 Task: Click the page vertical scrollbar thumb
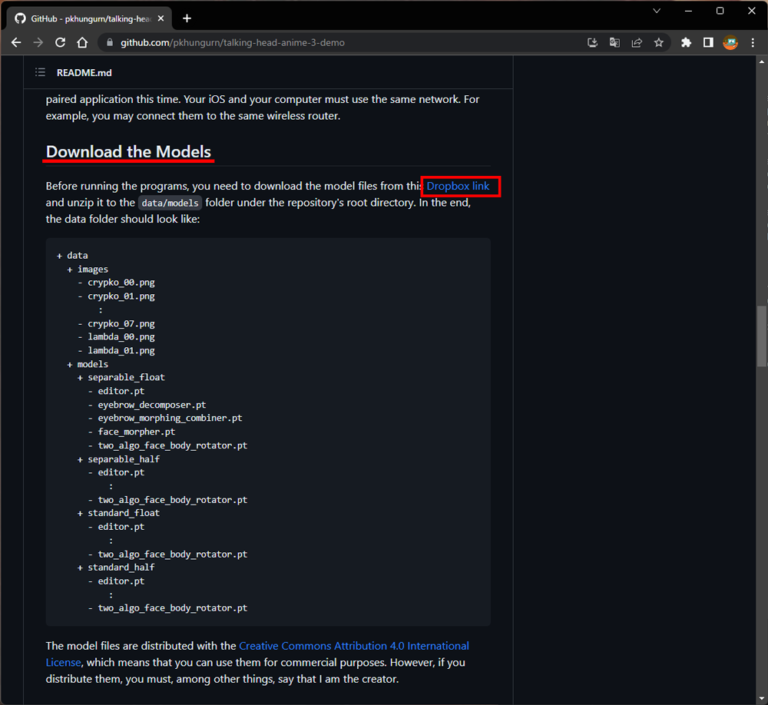[761, 336]
